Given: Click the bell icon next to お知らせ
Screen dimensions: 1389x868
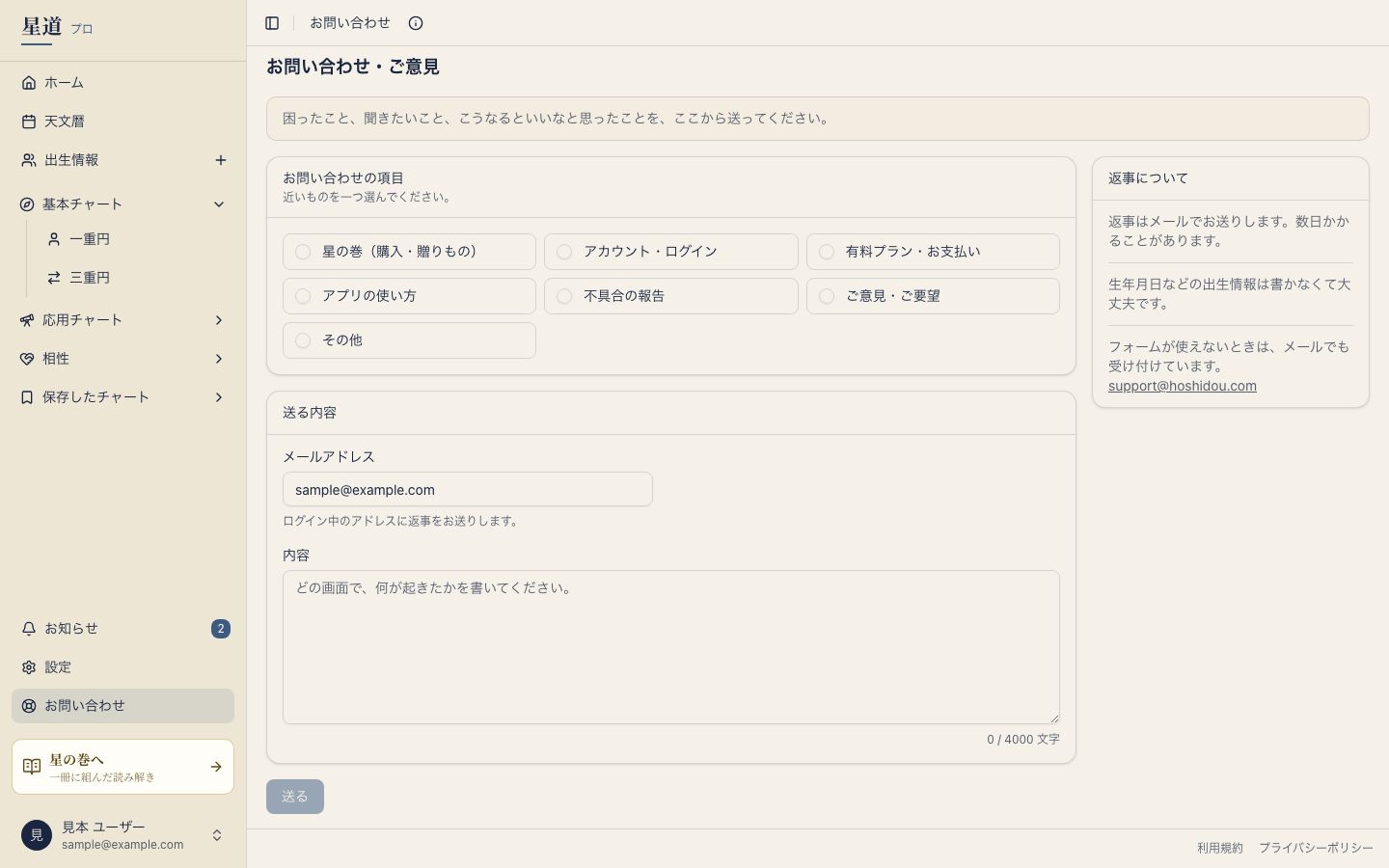Looking at the screenshot, I should (x=29, y=629).
